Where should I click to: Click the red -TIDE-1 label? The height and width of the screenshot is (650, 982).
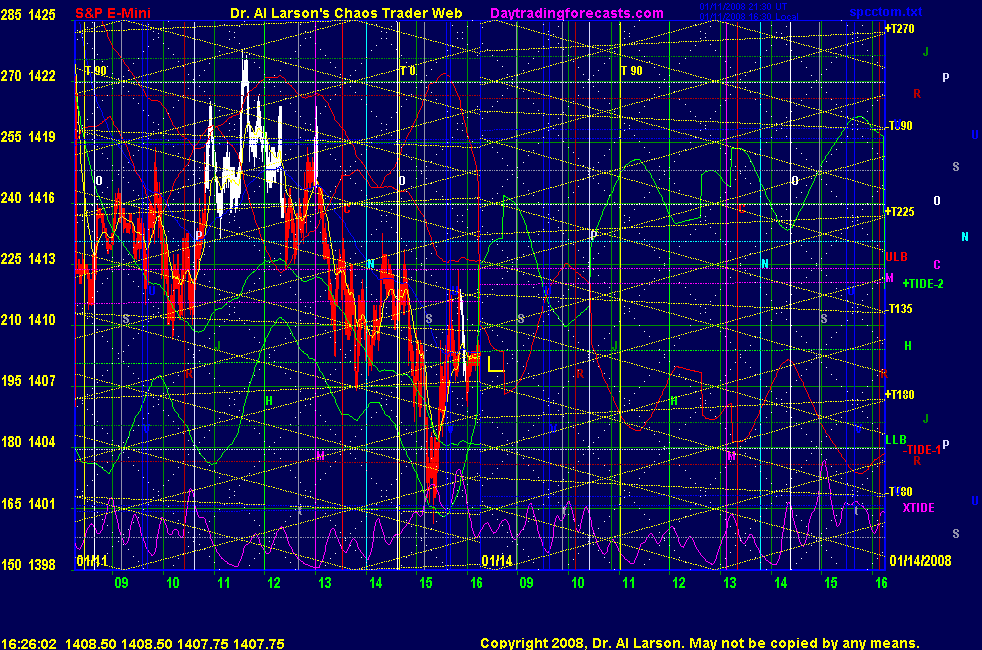922,450
